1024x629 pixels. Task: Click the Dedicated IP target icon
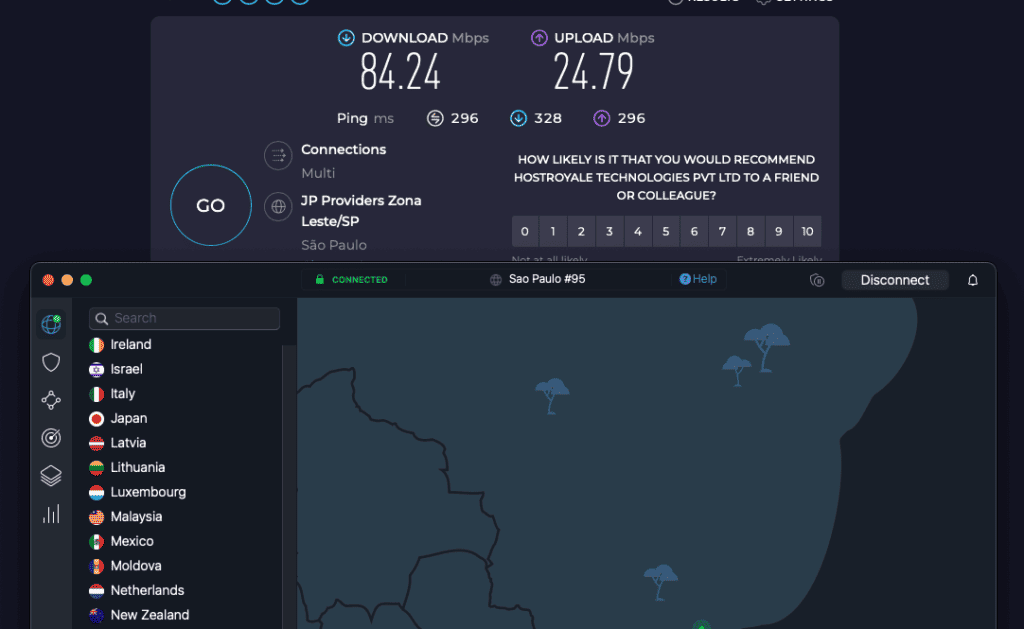pyautogui.click(x=51, y=438)
